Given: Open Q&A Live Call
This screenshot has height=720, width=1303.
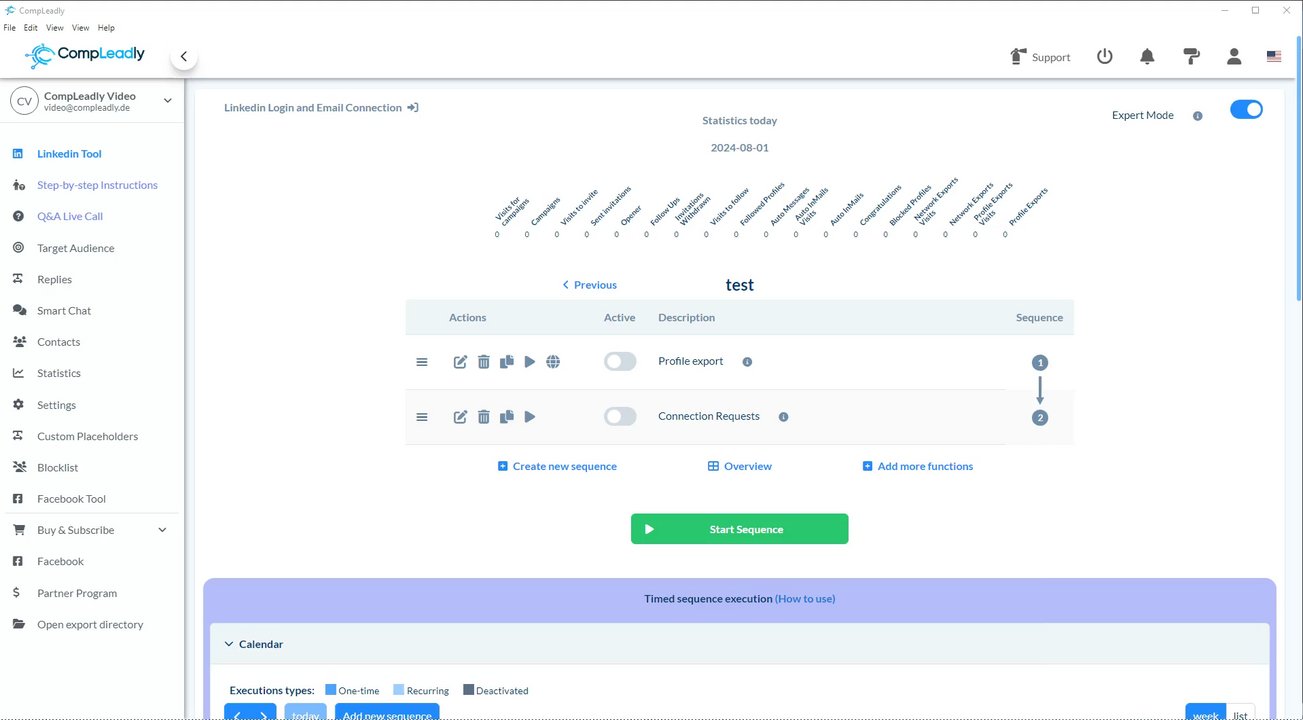Looking at the screenshot, I should click(x=70, y=216).
